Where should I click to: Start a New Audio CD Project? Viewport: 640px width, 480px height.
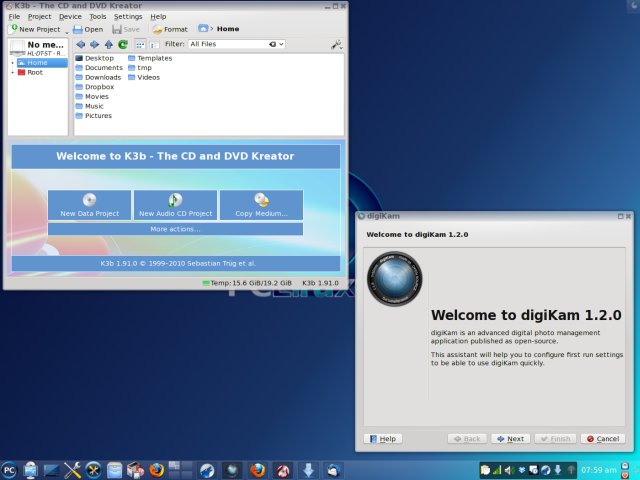pyautogui.click(x=175, y=206)
